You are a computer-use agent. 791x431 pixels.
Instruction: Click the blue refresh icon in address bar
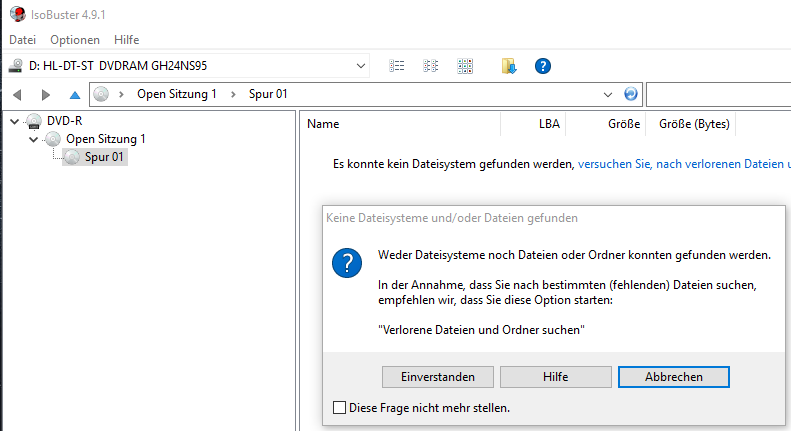[631, 94]
